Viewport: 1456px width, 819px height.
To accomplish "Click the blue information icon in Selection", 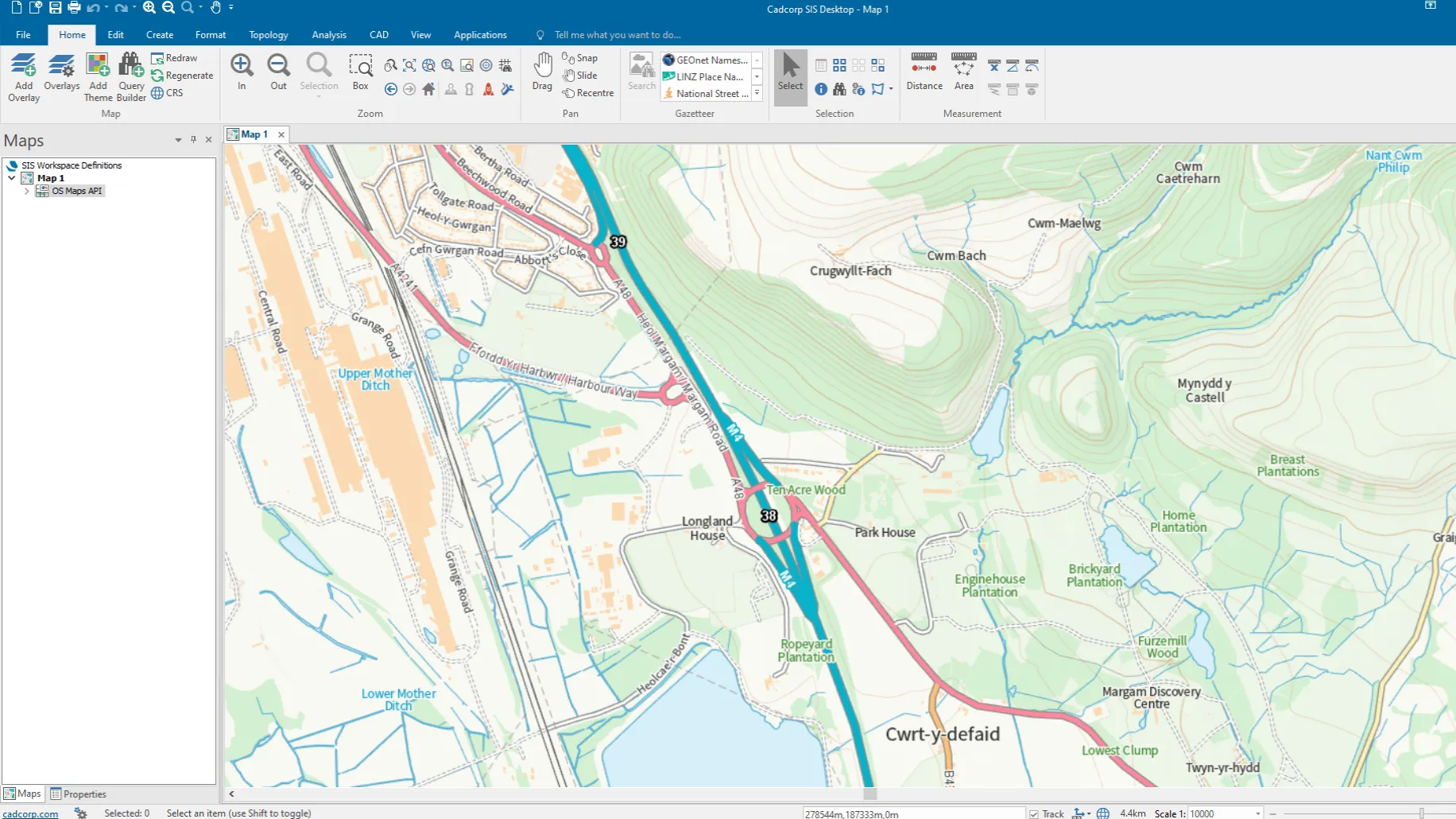I will [821, 89].
